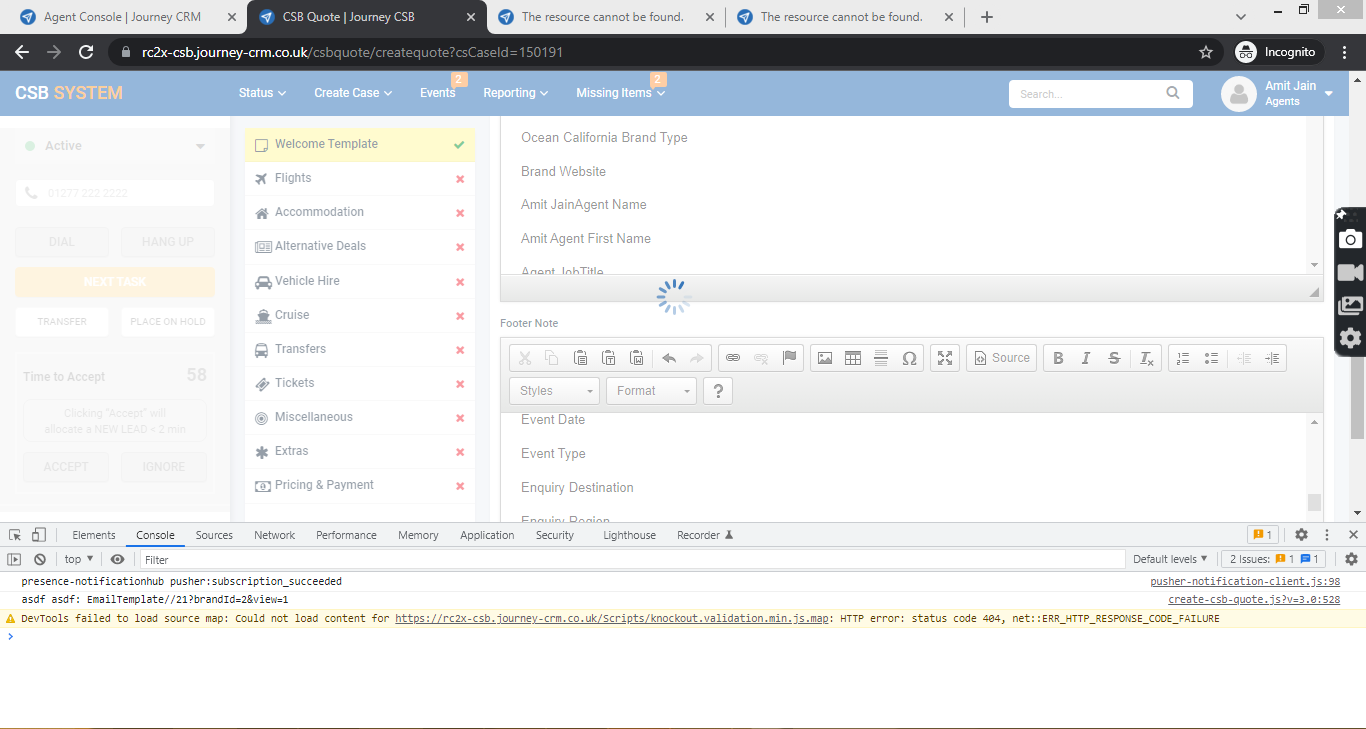Apply bold formatting in Footer Note

pos(1058,358)
